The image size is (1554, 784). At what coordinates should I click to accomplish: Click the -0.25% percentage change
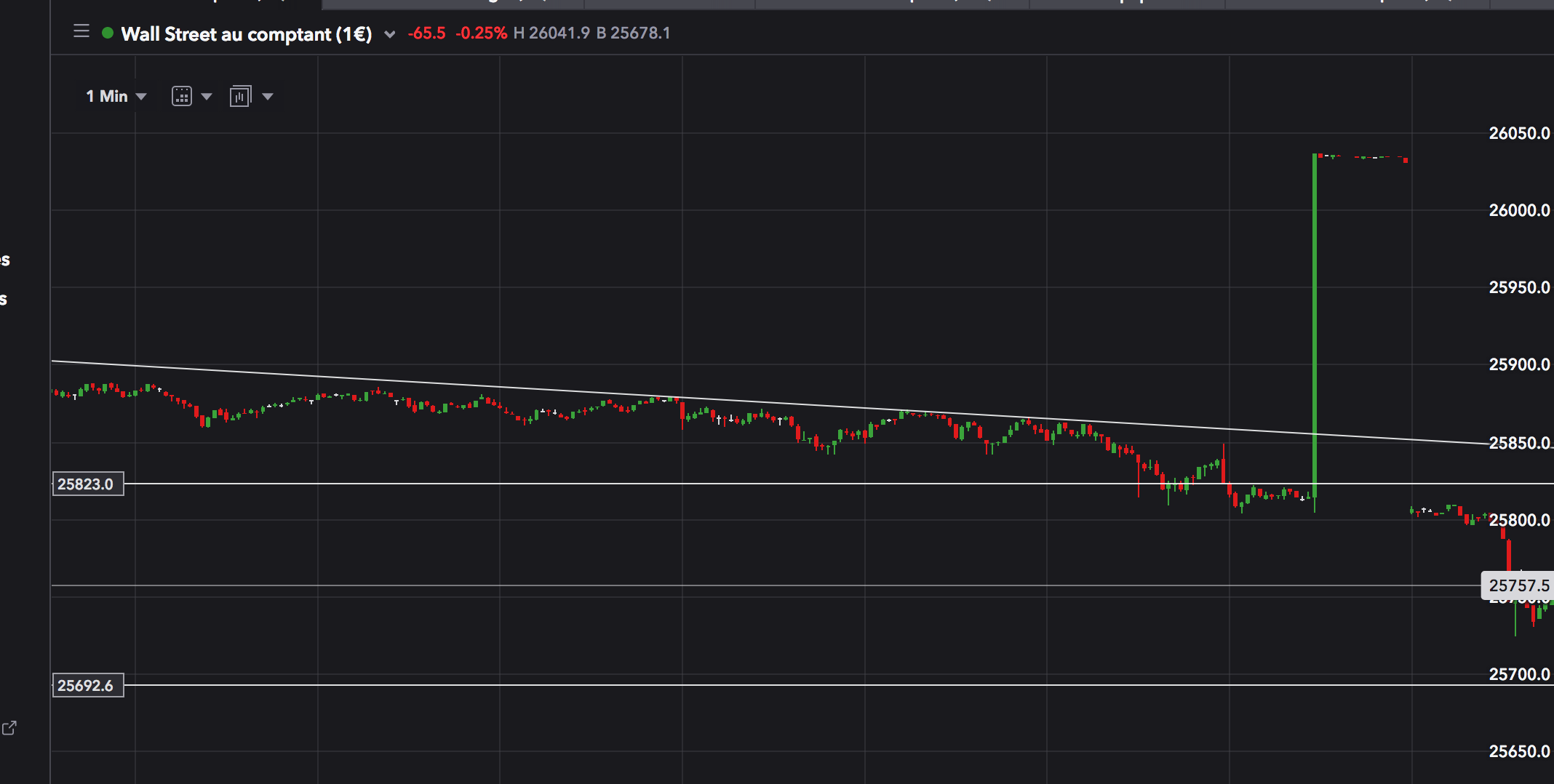481,33
